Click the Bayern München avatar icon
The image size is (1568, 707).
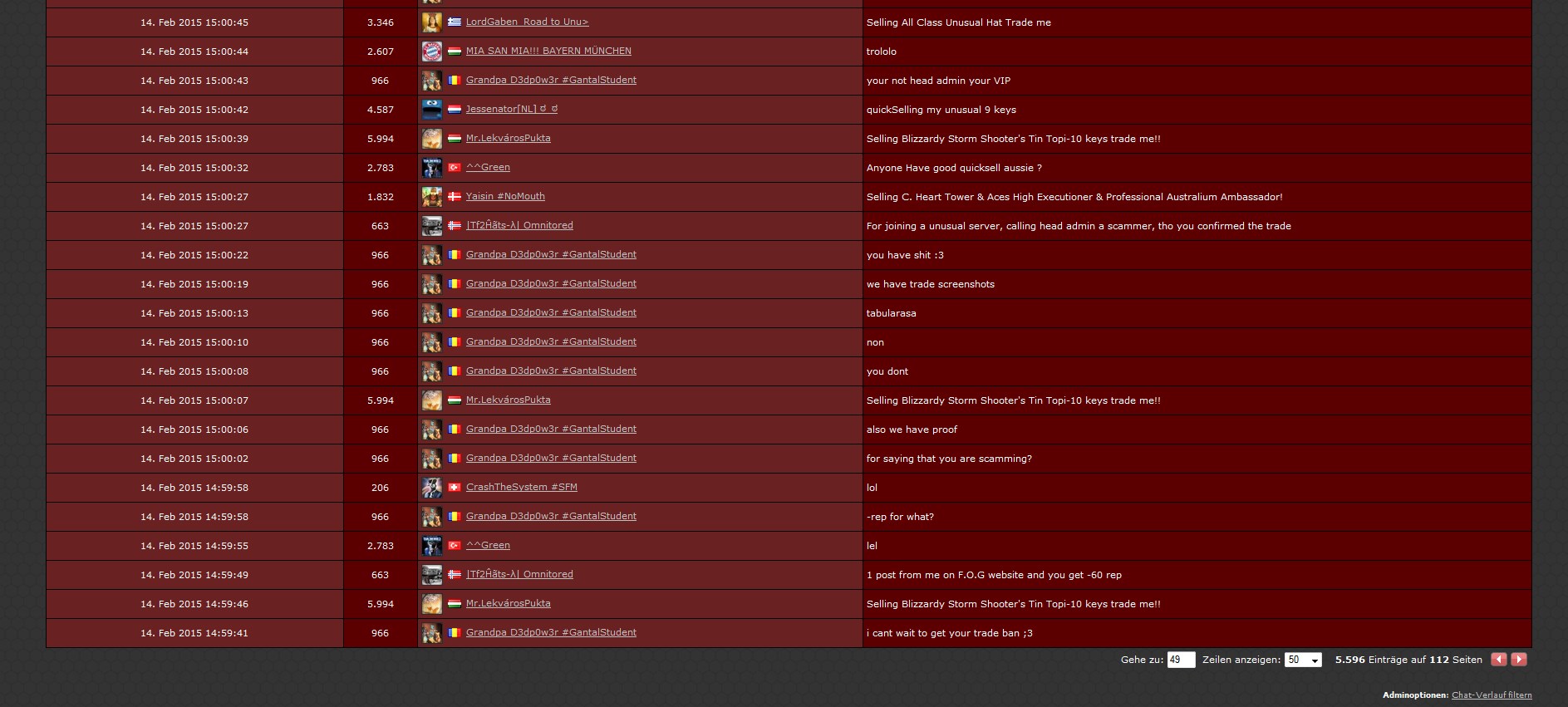[x=432, y=52]
